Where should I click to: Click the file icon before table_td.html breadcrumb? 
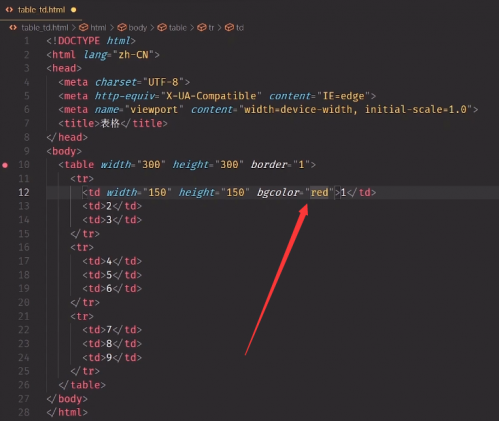tap(13, 28)
